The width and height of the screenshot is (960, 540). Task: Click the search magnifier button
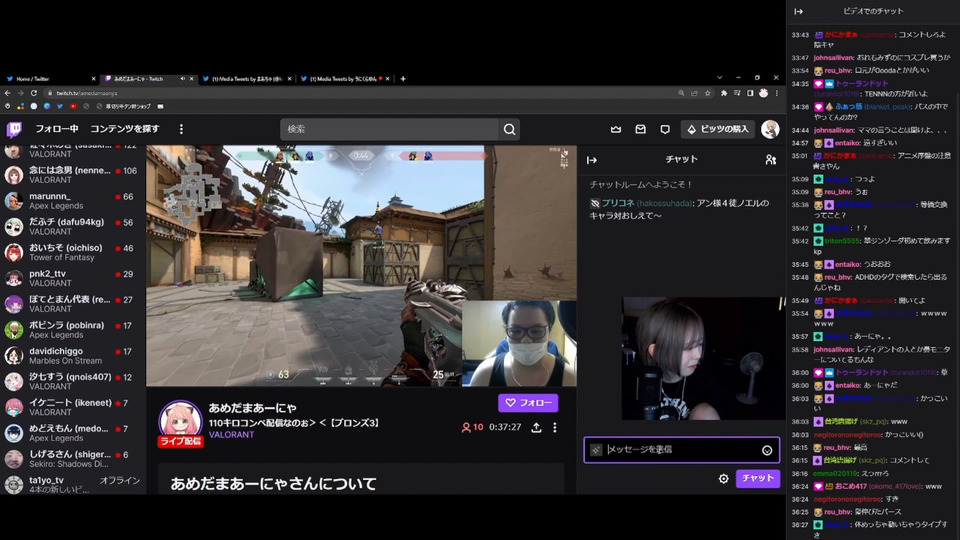click(x=509, y=129)
